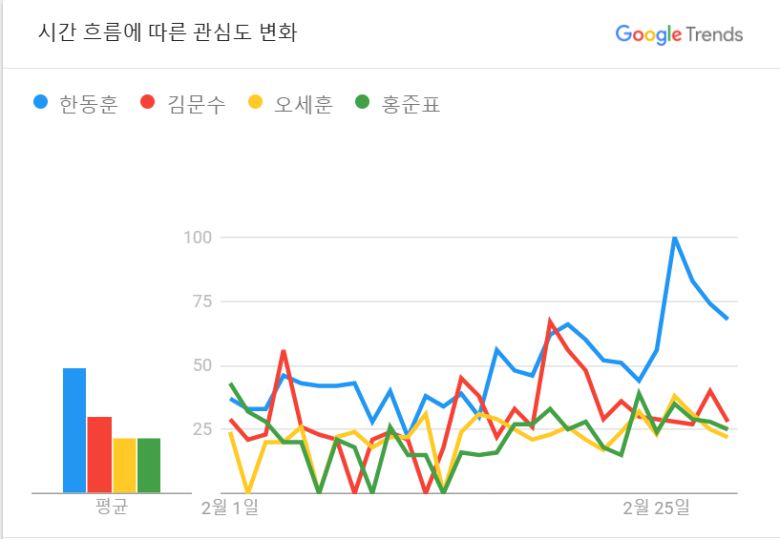Click the yellow dot beside 오세훈

click(x=256, y=102)
